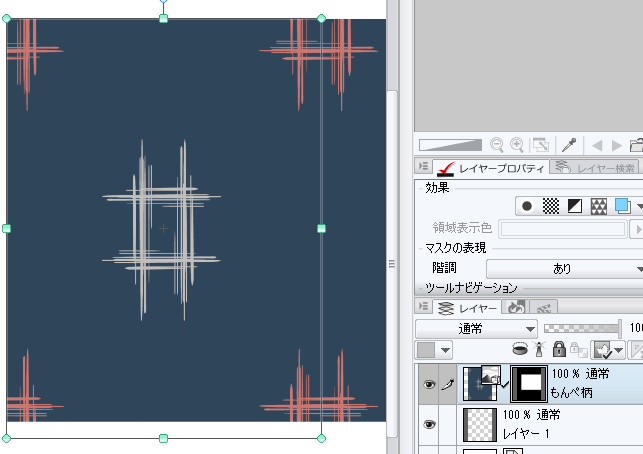Image resolution: width=643 pixels, height=454 pixels.
Task: Select the もんぺ柄 layer thumbnail
Action: tap(480, 385)
